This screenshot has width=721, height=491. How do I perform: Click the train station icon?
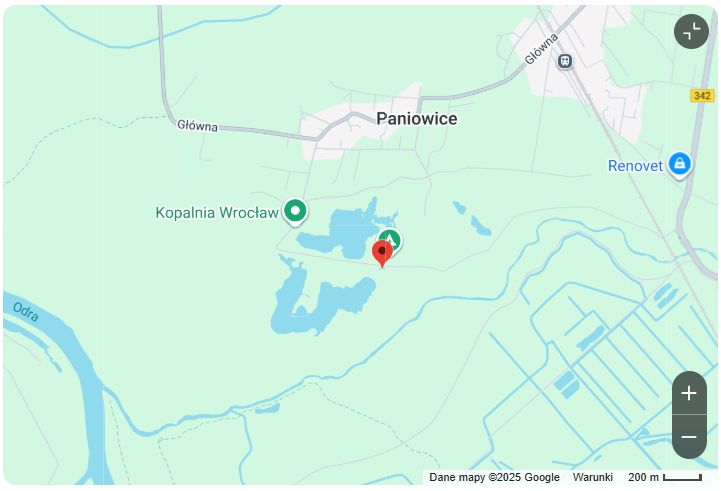(x=565, y=61)
